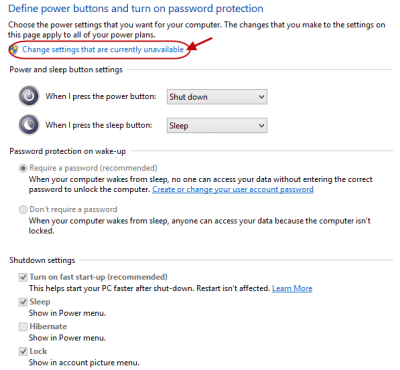Open the power button action dropdown

pyautogui.click(x=217, y=97)
